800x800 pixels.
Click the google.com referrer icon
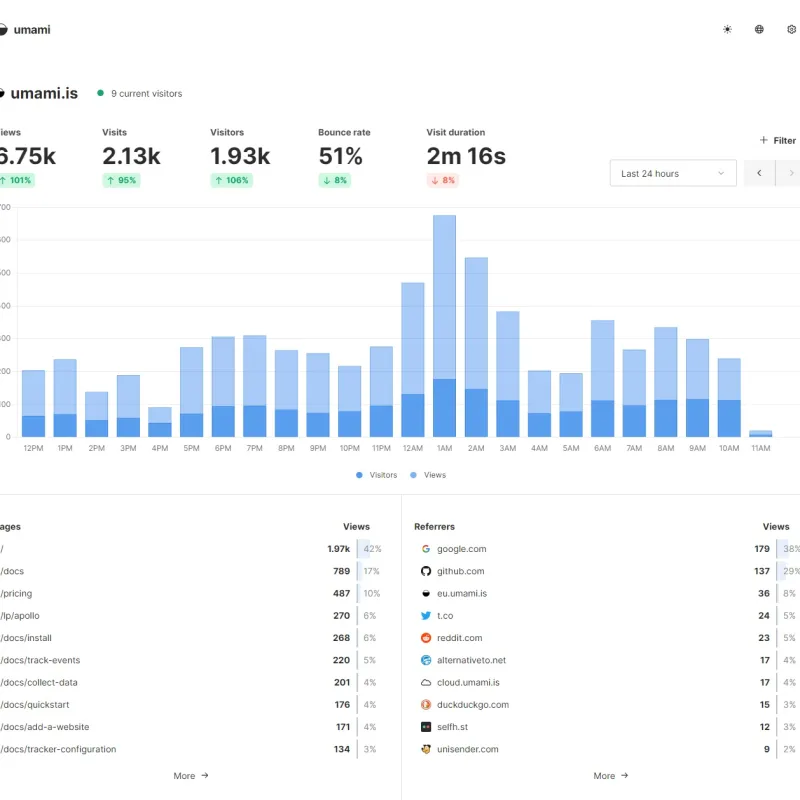426,549
